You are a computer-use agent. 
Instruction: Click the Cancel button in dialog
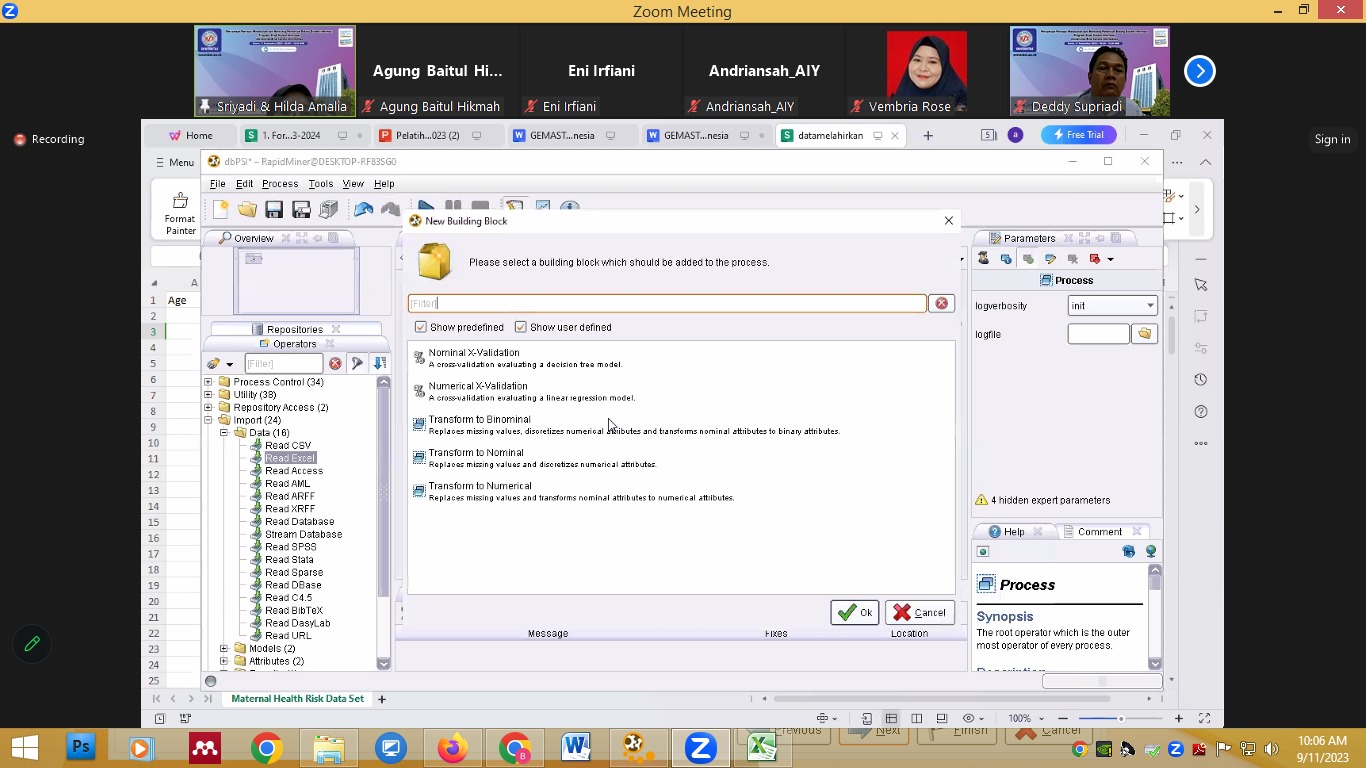[920, 613]
